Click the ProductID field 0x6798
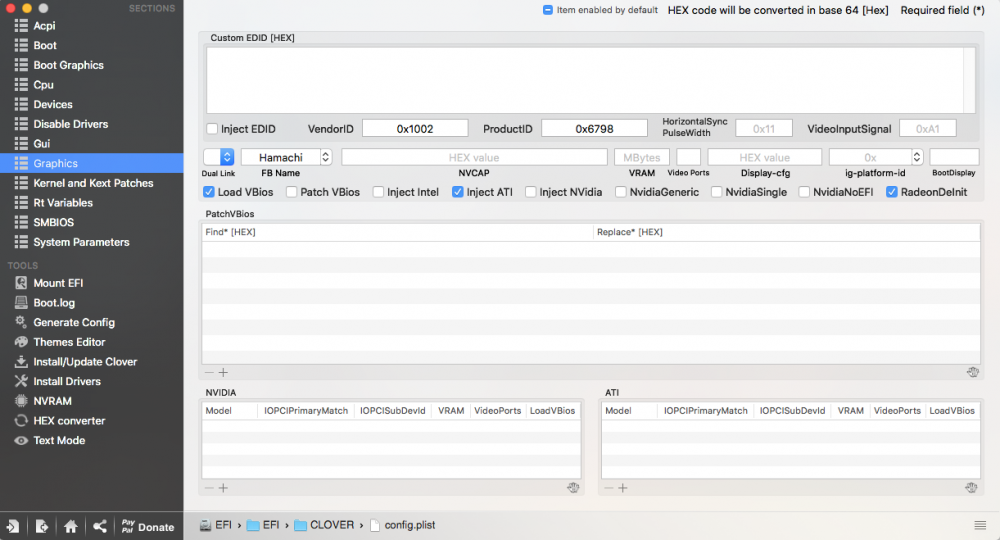The image size is (1000, 540). pos(594,129)
